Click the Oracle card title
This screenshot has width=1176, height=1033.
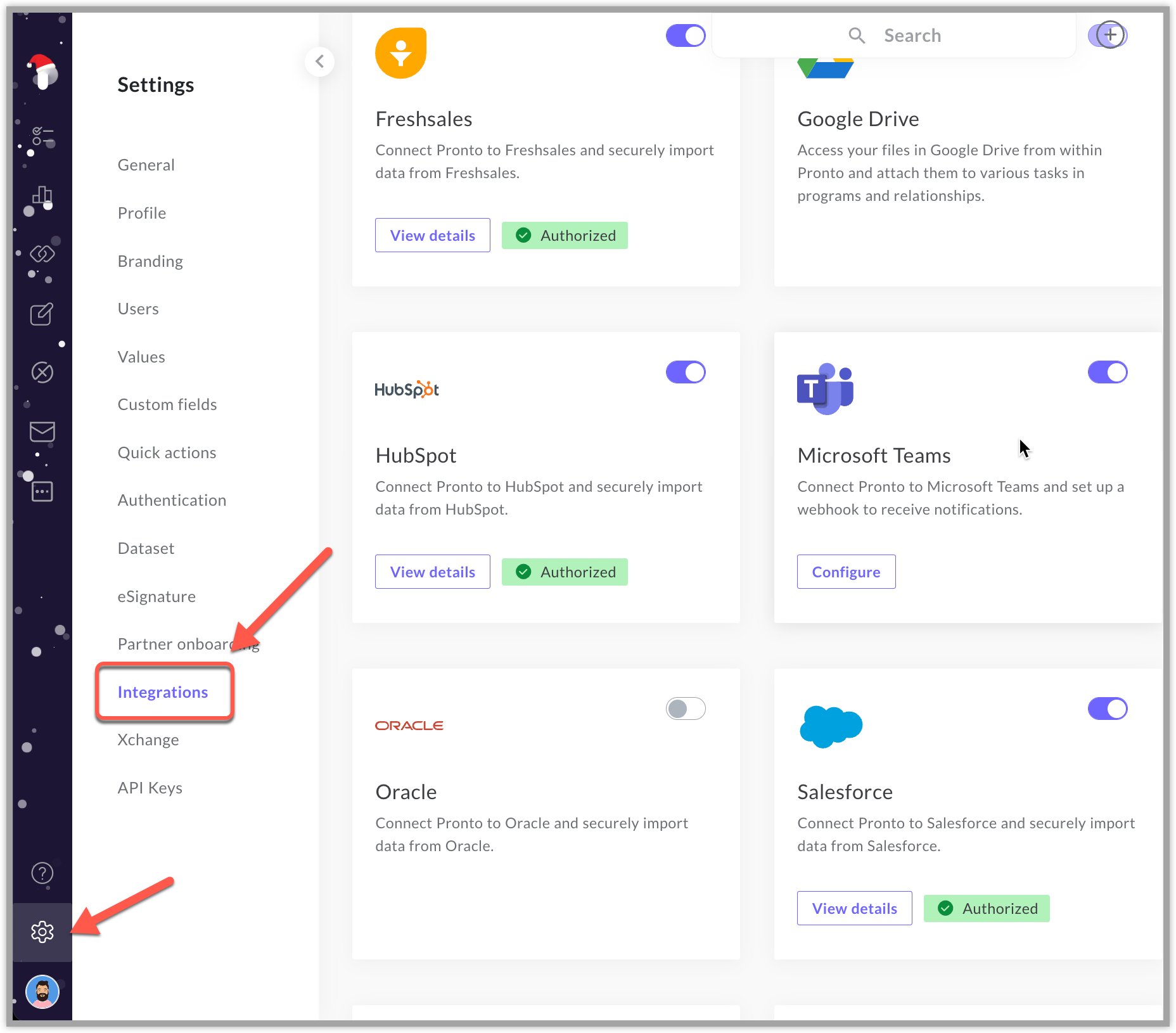406,792
